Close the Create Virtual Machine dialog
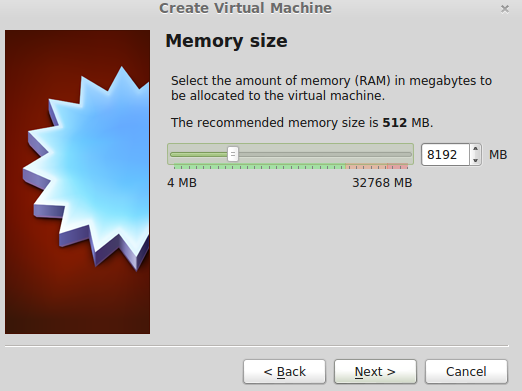 pyautogui.click(x=505, y=9)
